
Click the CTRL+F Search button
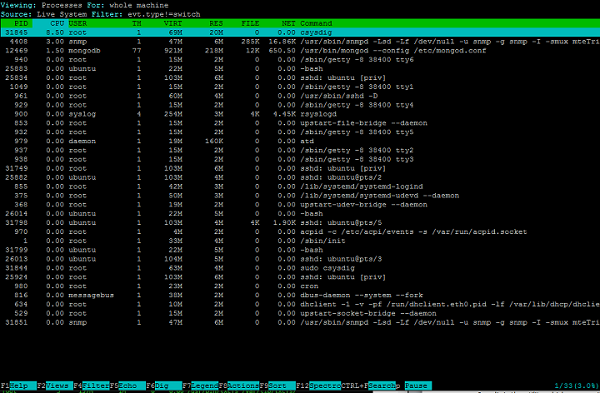pos(368,385)
